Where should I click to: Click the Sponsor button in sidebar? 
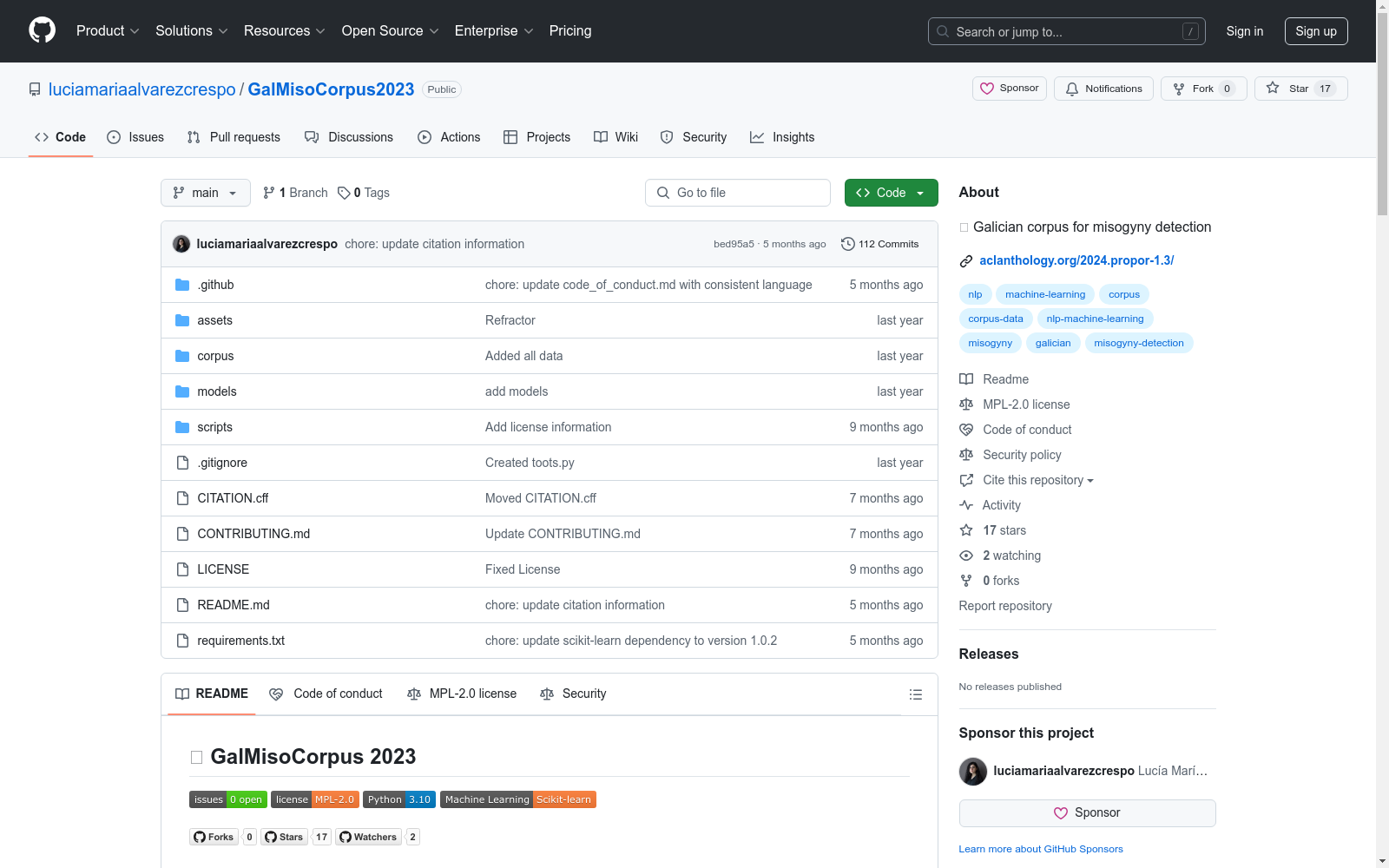1087,813
